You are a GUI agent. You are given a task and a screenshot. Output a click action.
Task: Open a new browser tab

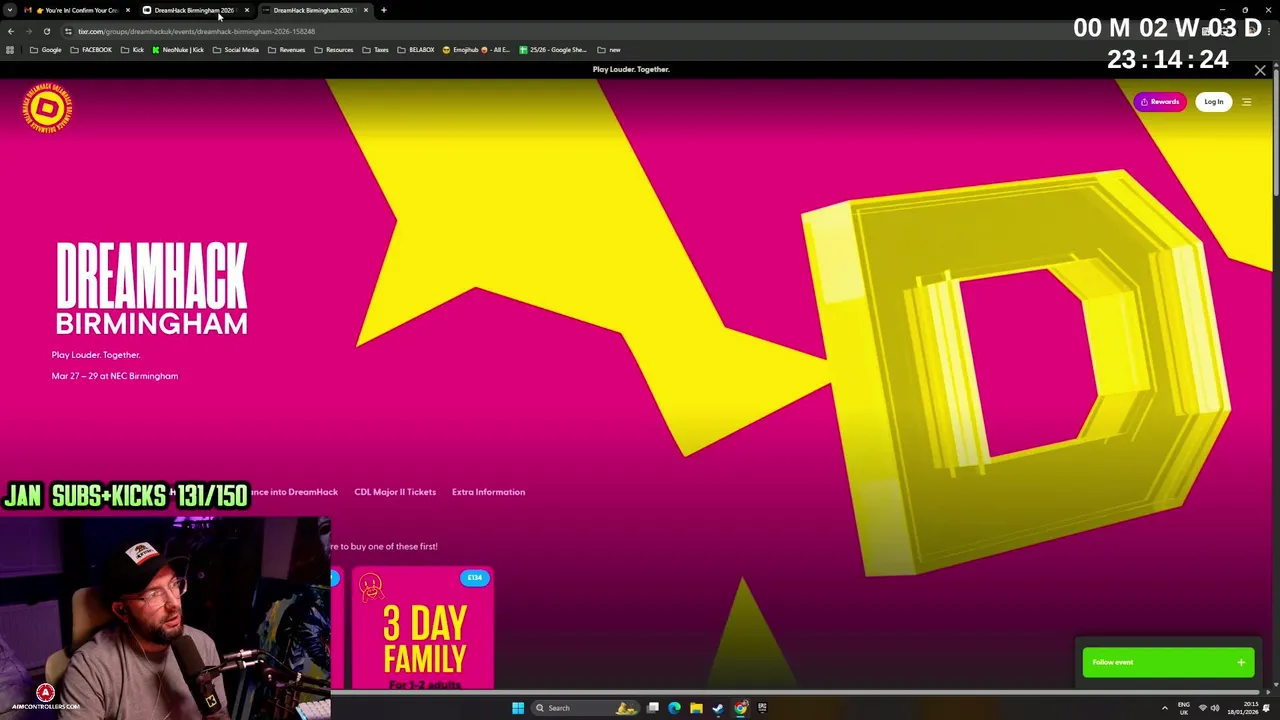point(384,10)
